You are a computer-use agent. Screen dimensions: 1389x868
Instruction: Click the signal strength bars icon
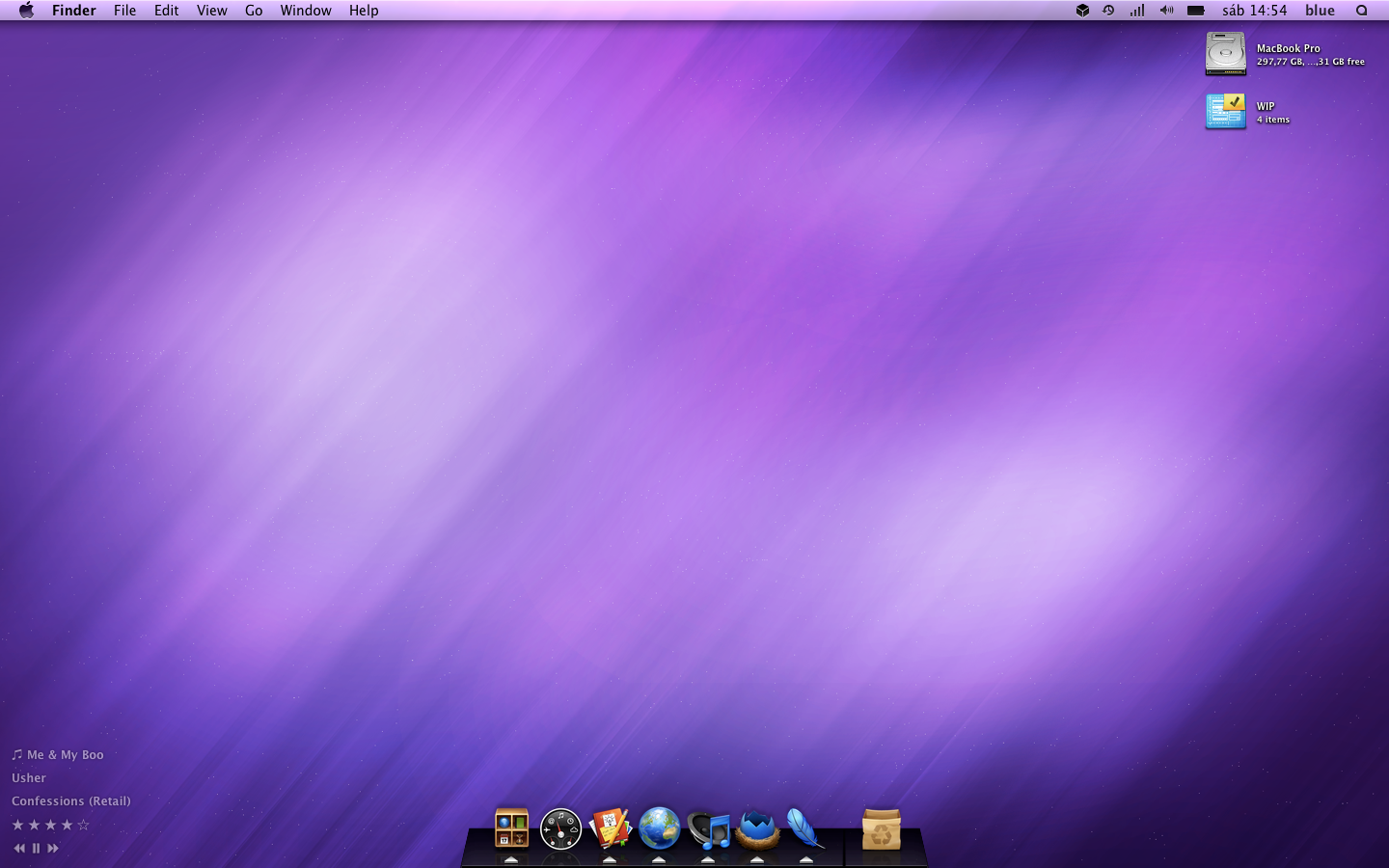[x=1137, y=11]
